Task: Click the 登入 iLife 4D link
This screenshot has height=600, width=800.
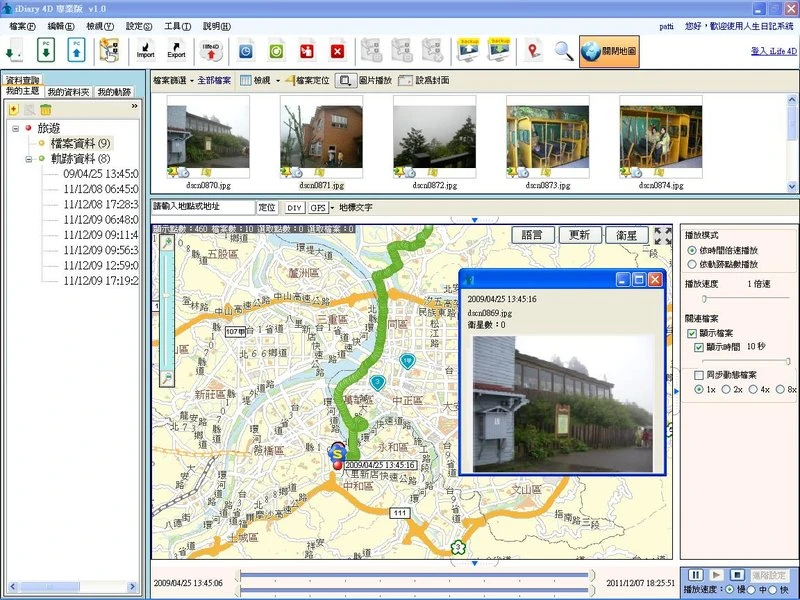Action: point(774,50)
